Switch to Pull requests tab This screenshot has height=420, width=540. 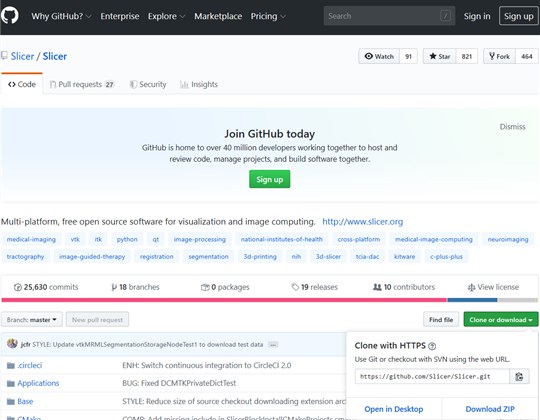[x=82, y=84]
